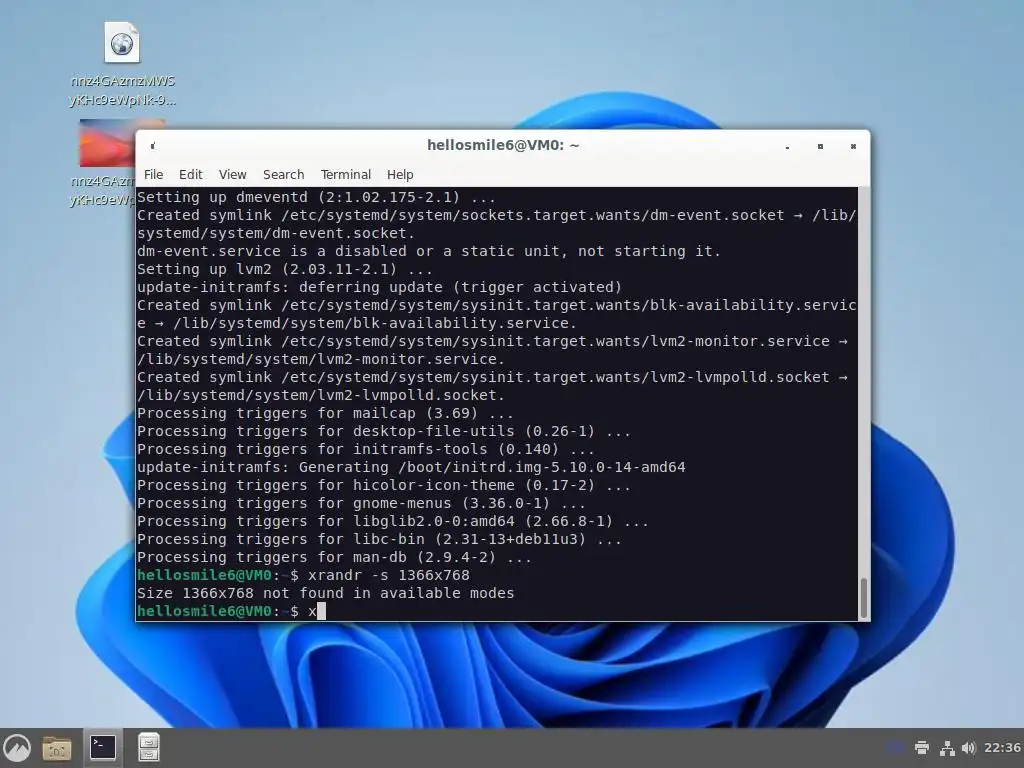Click the terminal title 'hellosmile6@VM0: ~'
Image resolution: width=1024 pixels, height=768 pixels.
coord(503,145)
